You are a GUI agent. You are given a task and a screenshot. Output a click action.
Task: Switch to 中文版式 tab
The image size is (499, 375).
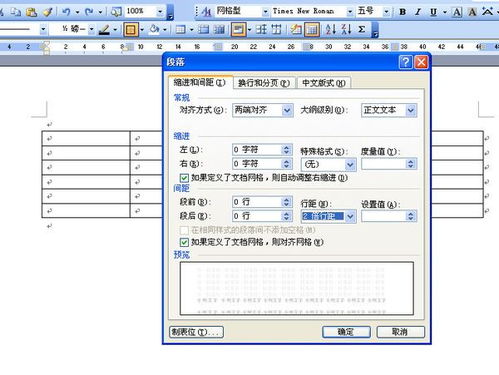pyautogui.click(x=323, y=83)
